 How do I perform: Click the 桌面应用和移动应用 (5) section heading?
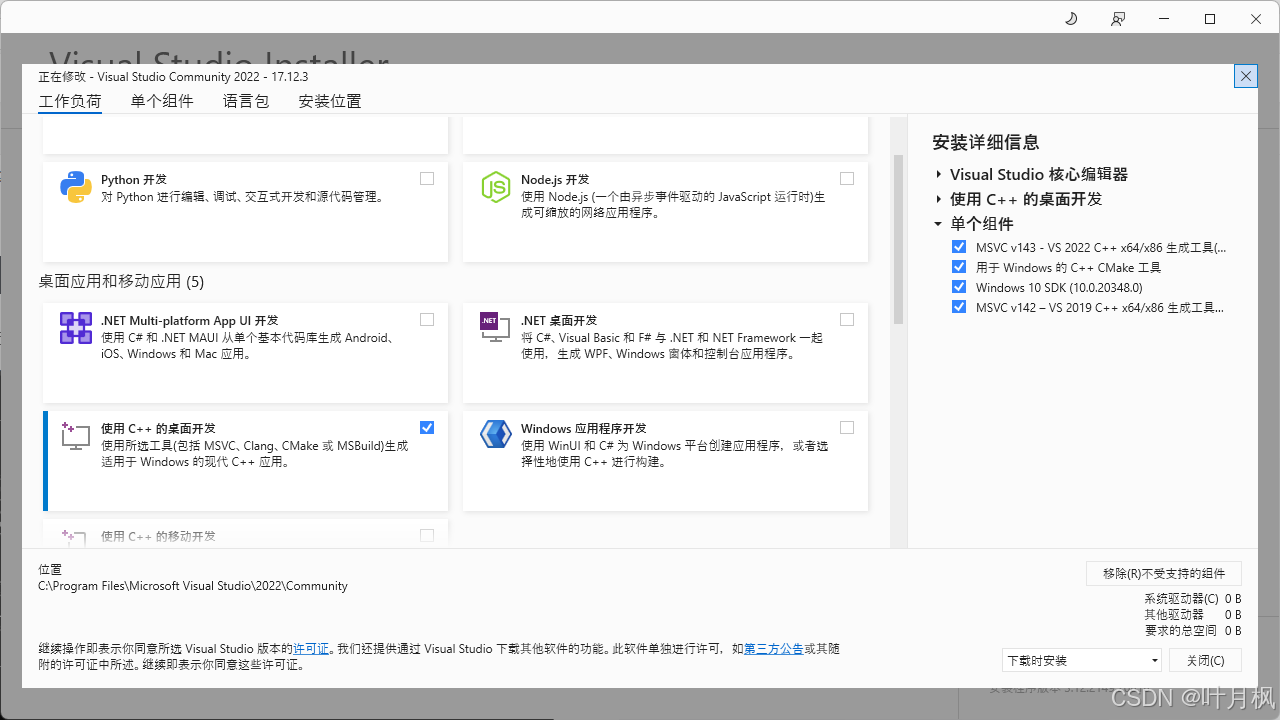[121, 282]
